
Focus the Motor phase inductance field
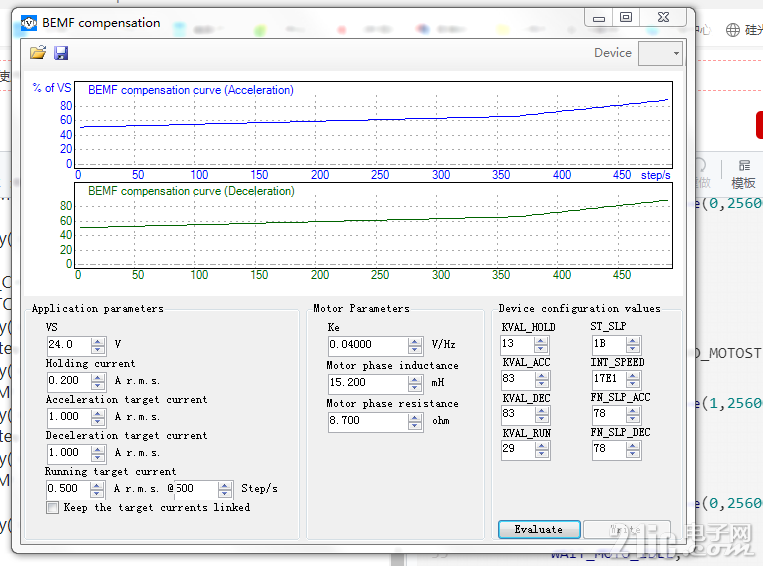tap(368, 383)
